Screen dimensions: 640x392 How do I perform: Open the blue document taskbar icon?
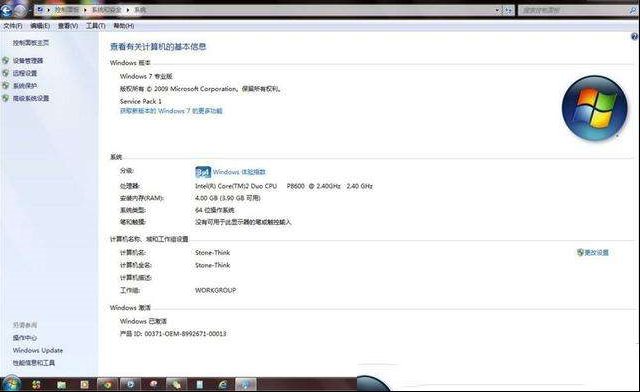pos(200,384)
